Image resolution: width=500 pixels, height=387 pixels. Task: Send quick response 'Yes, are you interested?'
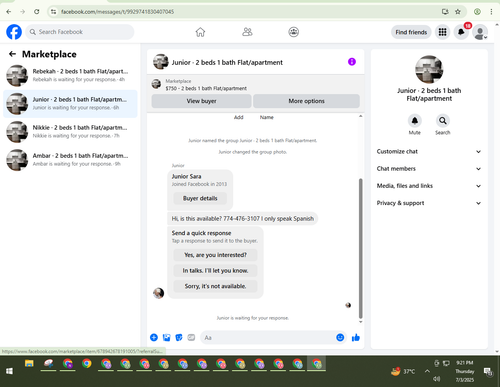[x=215, y=255]
